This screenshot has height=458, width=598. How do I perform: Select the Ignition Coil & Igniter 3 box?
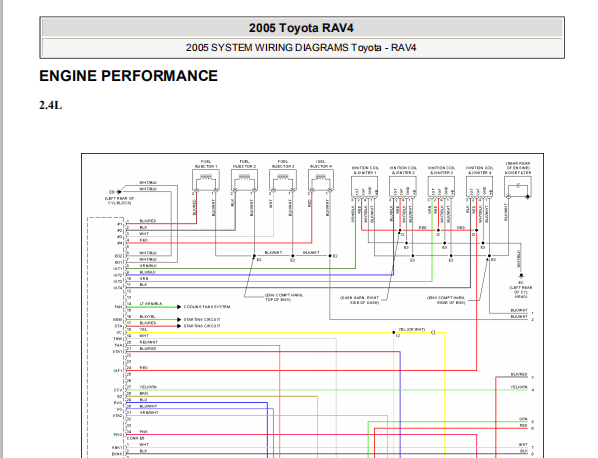pyautogui.click(x=441, y=187)
